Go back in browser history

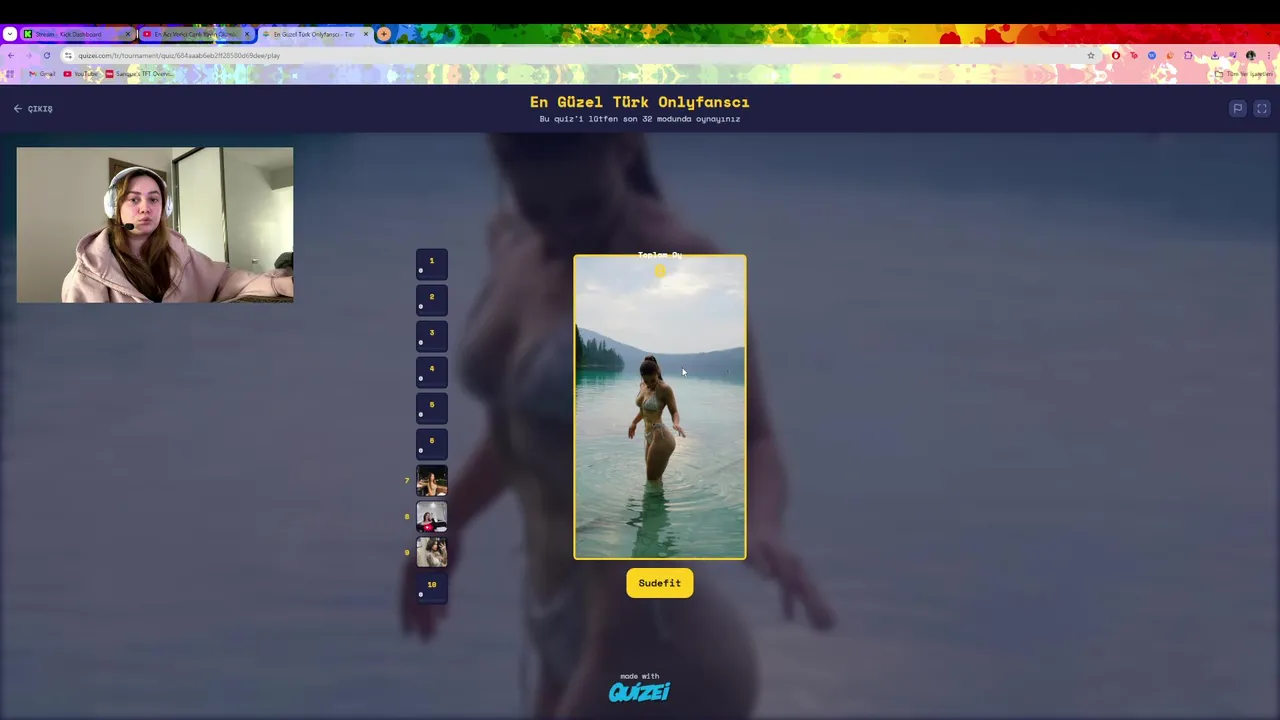(10, 55)
